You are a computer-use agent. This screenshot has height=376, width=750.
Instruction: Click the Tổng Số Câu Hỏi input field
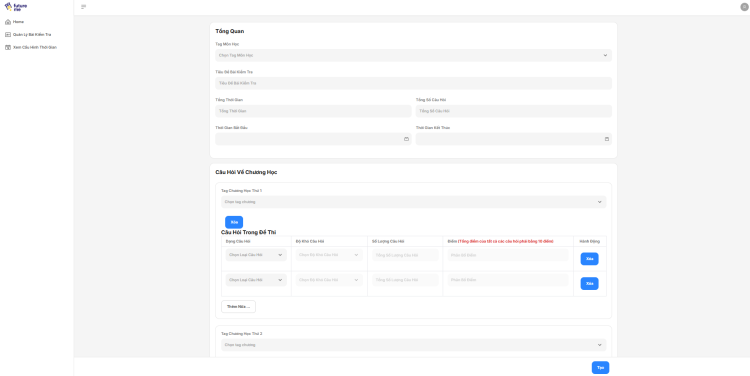pyautogui.click(x=514, y=111)
